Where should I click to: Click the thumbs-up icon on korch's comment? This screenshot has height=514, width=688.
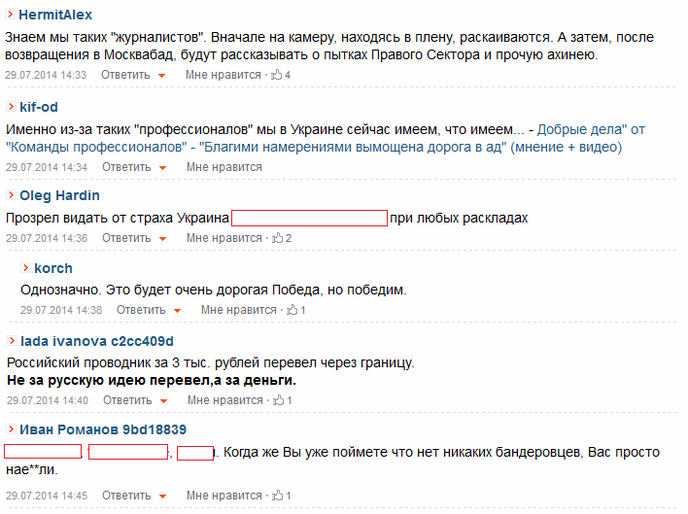pyautogui.click(x=292, y=309)
